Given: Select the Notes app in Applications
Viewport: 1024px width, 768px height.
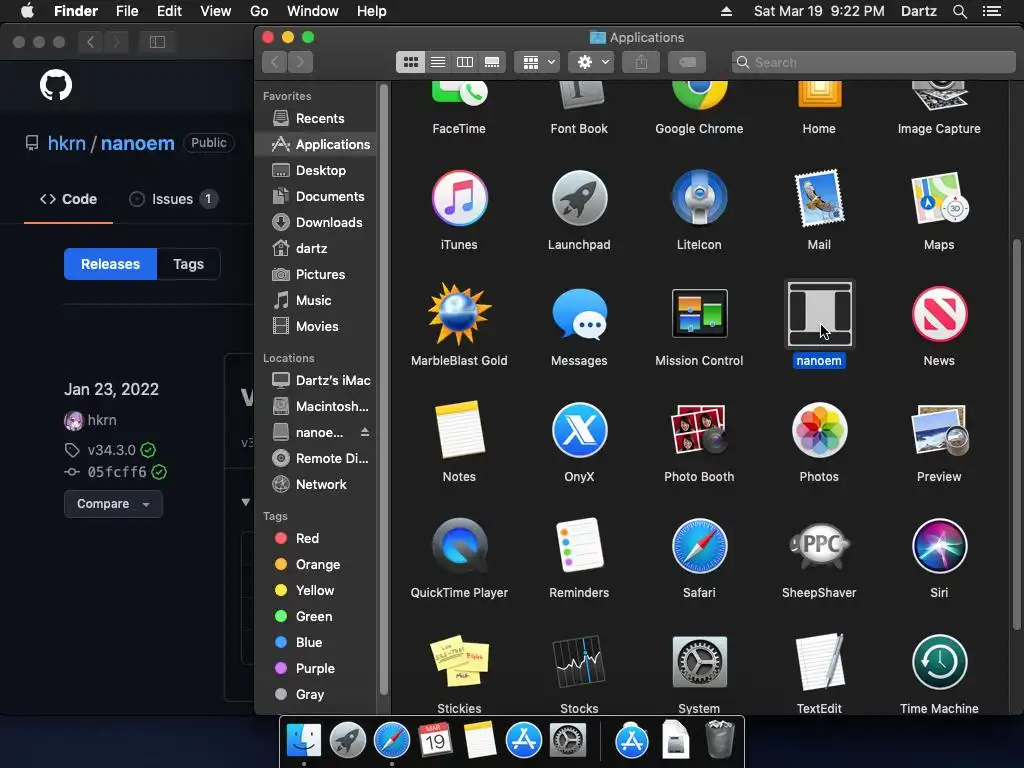Looking at the screenshot, I should tap(459, 430).
